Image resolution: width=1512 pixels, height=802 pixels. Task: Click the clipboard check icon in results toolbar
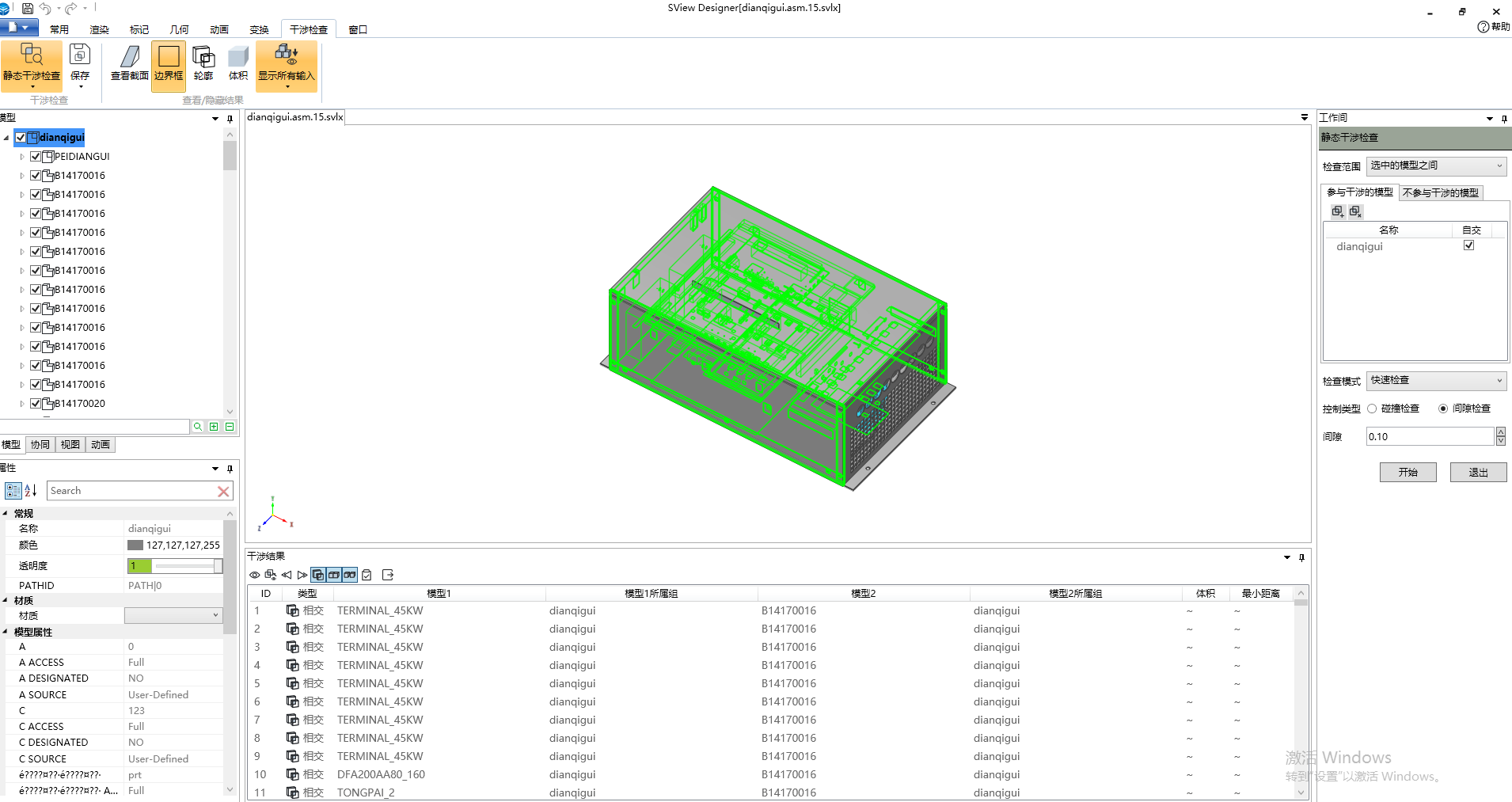pyautogui.click(x=367, y=575)
